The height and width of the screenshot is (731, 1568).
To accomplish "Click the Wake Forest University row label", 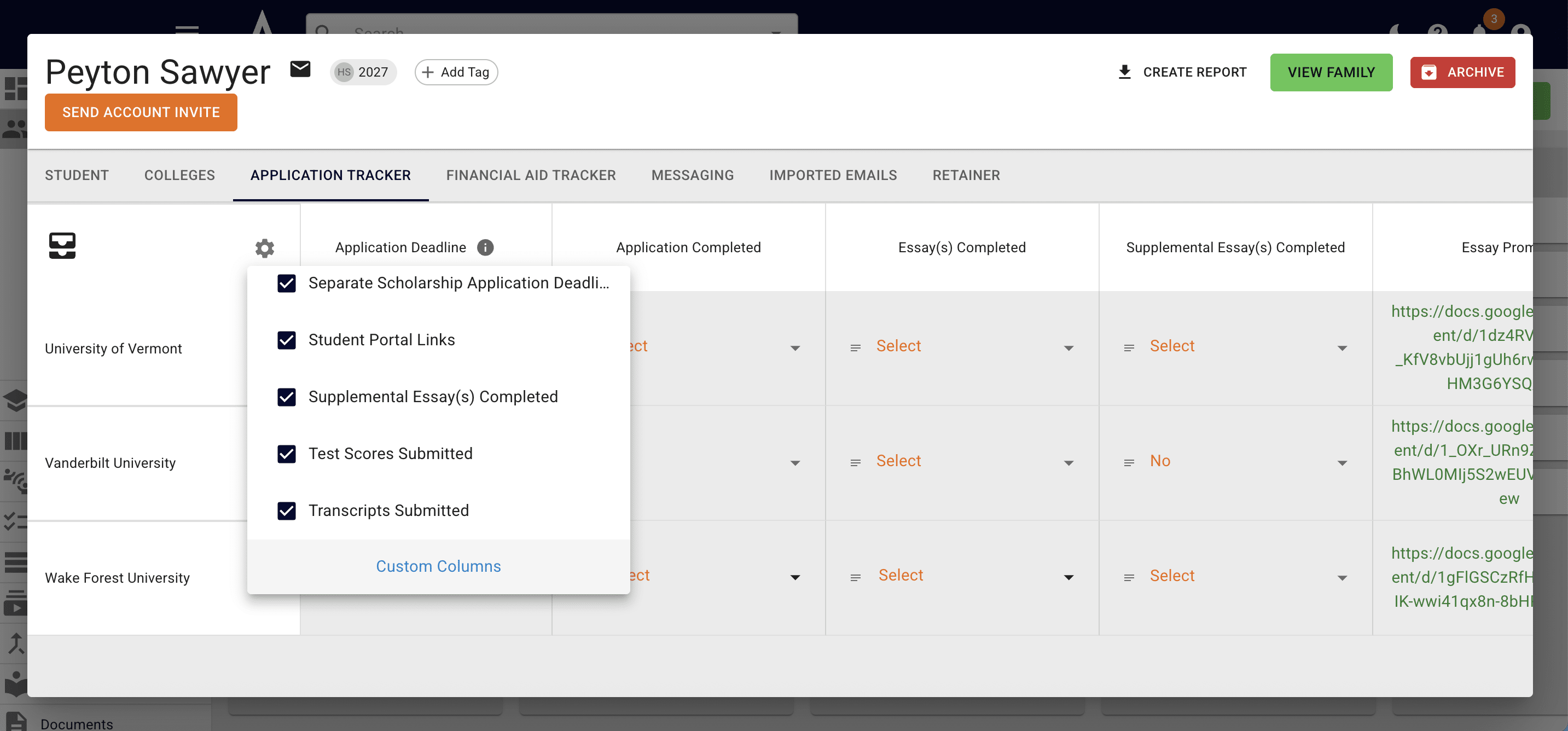I will coord(118,578).
